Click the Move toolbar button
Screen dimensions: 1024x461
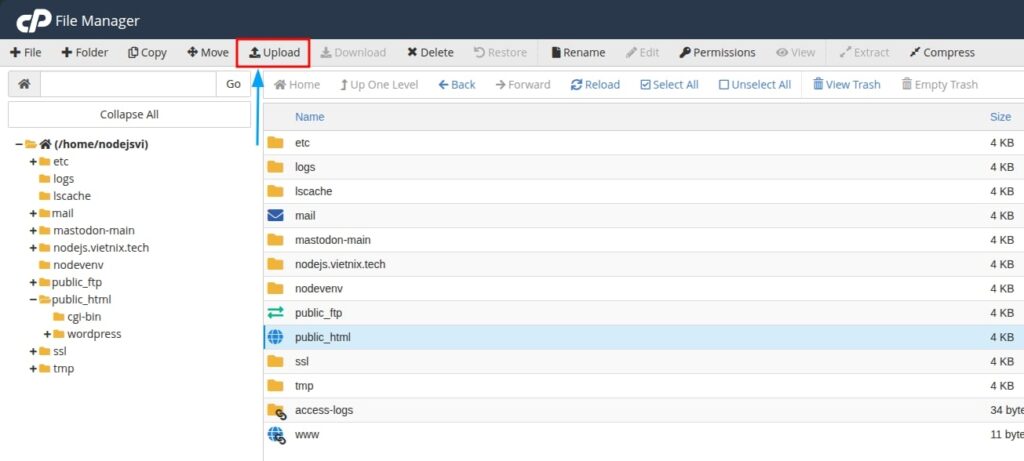(x=208, y=53)
